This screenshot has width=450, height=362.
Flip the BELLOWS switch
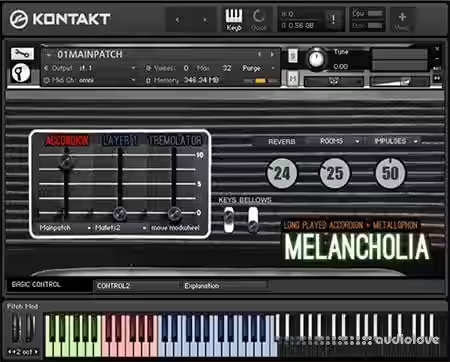pos(253,219)
